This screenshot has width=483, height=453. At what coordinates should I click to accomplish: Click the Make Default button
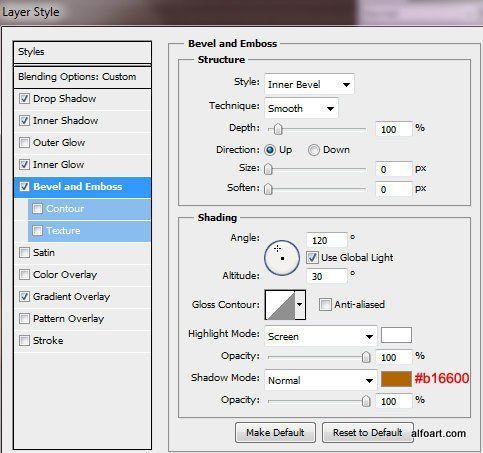tap(275, 432)
